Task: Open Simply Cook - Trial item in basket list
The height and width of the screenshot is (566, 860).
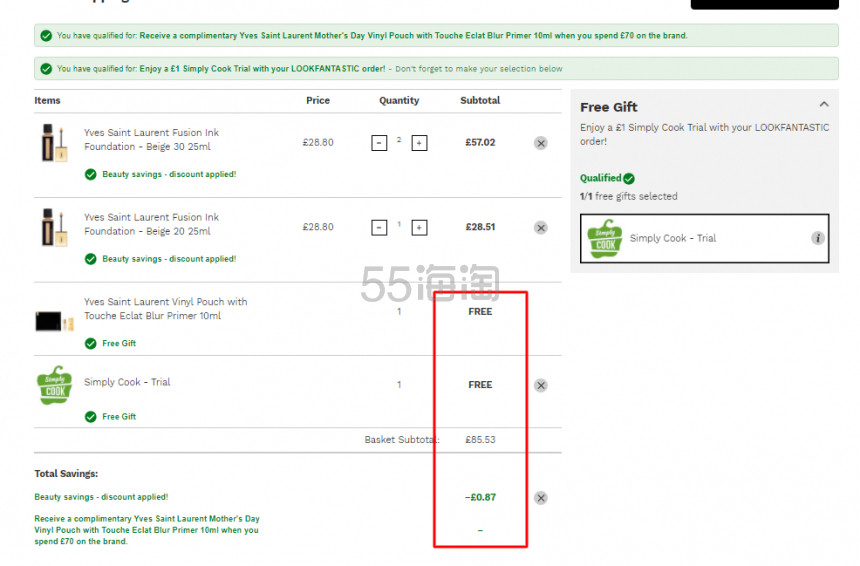Action: point(127,382)
